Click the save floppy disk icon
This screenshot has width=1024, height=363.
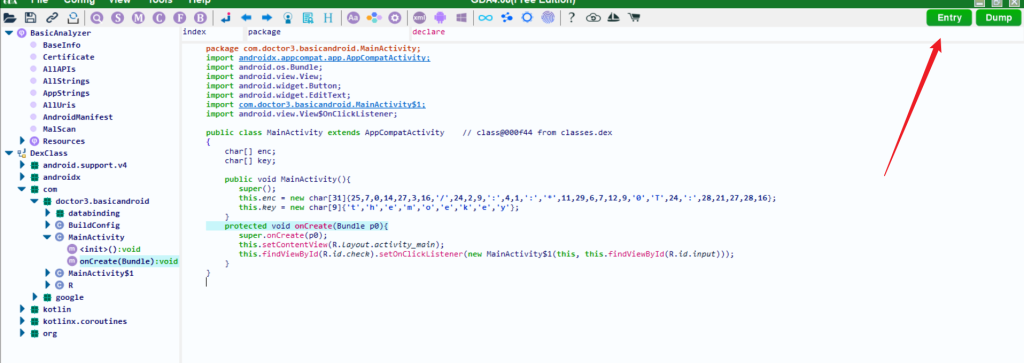pyautogui.click(x=30, y=18)
